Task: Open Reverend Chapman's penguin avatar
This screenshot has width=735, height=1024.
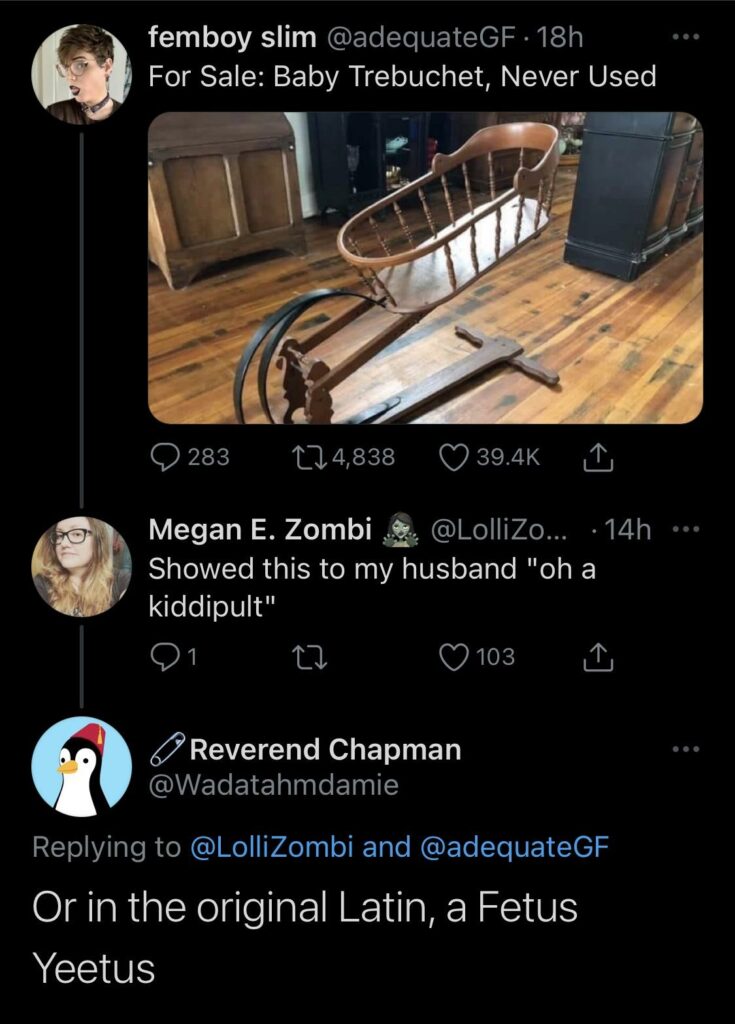Action: [x=81, y=766]
